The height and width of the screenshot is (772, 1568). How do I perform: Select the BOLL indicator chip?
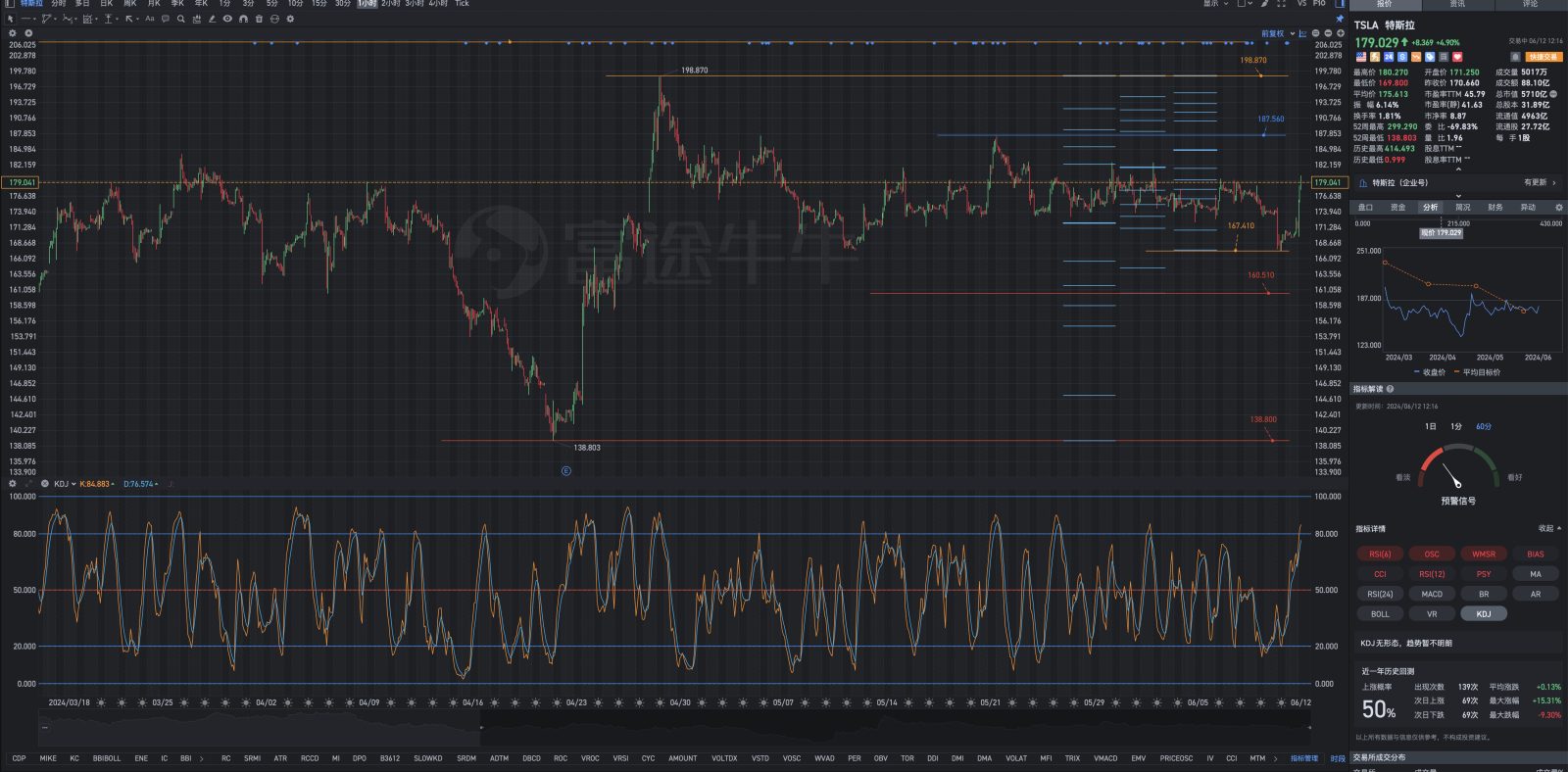tap(1380, 614)
